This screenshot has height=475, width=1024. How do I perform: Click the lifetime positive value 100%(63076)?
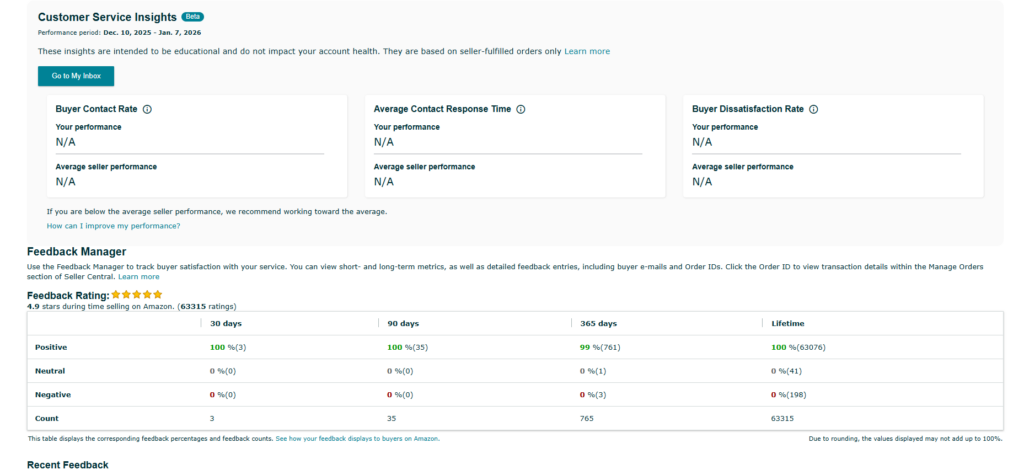point(798,347)
